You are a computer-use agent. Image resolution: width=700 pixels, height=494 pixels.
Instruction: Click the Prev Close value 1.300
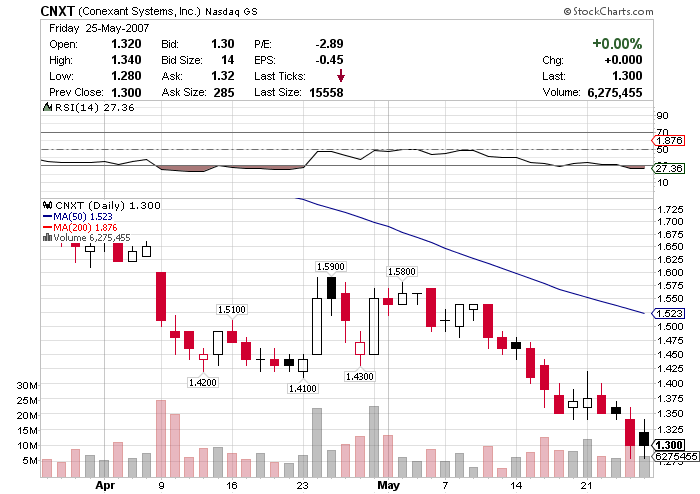pyautogui.click(x=126, y=92)
